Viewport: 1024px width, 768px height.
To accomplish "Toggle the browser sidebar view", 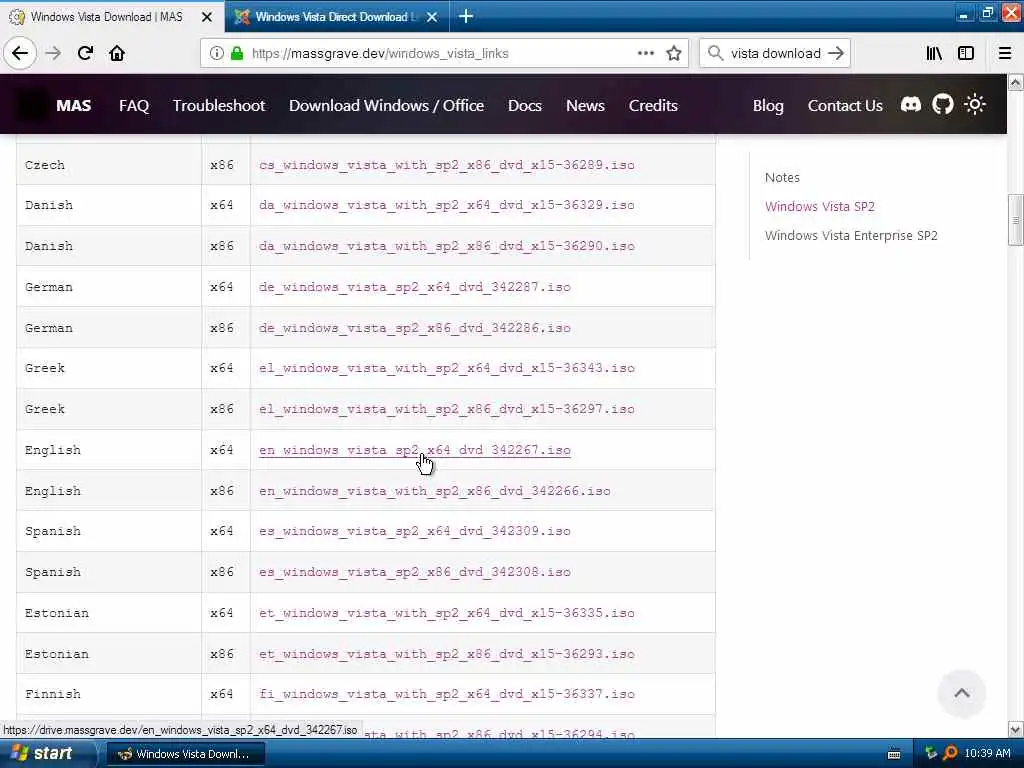I will (966, 53).
